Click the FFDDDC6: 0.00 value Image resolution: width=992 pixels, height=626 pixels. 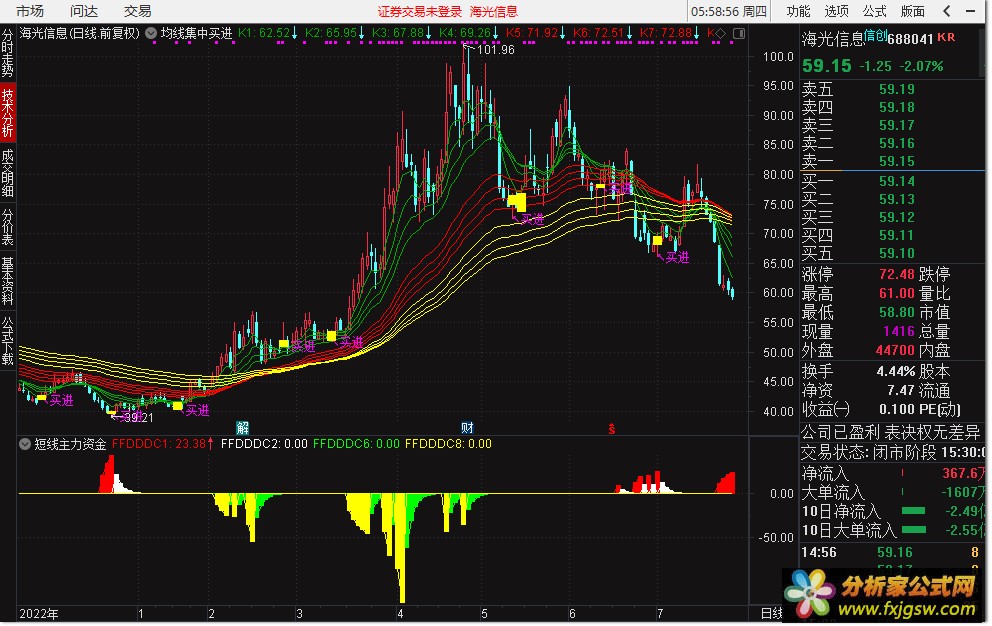click(356, 444)
